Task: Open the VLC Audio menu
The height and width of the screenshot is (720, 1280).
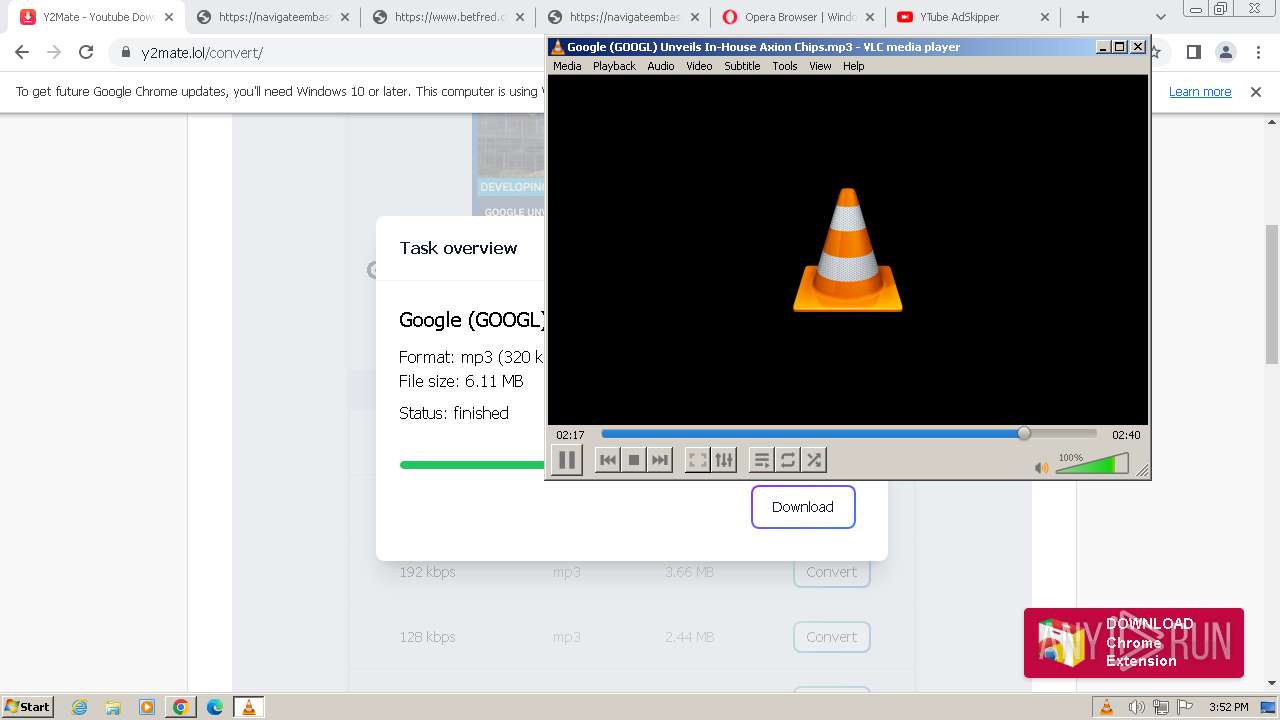Action: 660,66
